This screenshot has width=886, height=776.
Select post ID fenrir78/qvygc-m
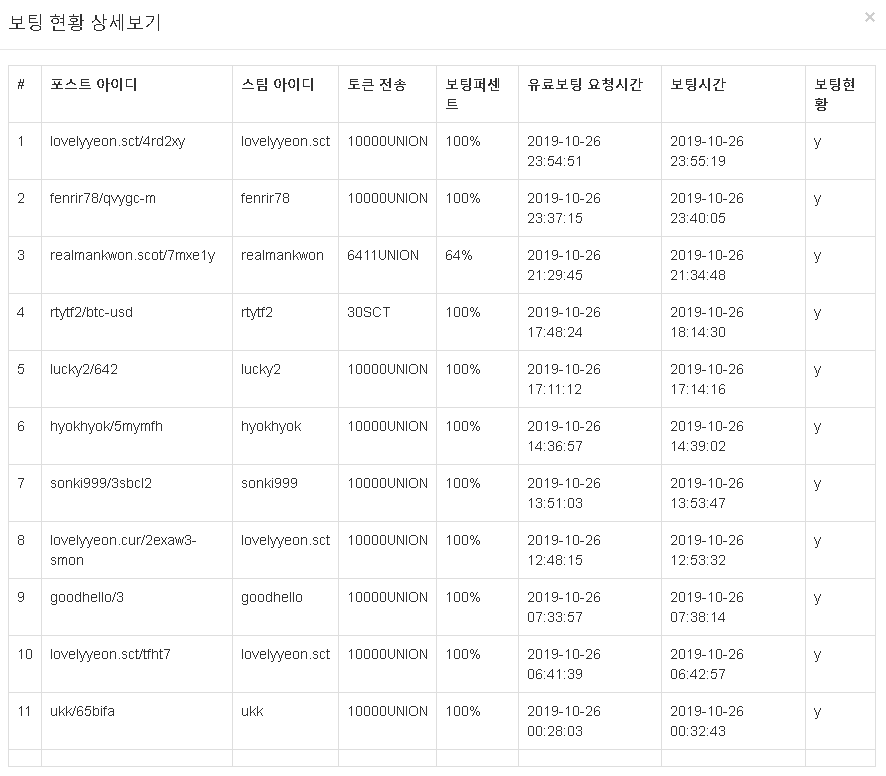[x=103, y=198]
